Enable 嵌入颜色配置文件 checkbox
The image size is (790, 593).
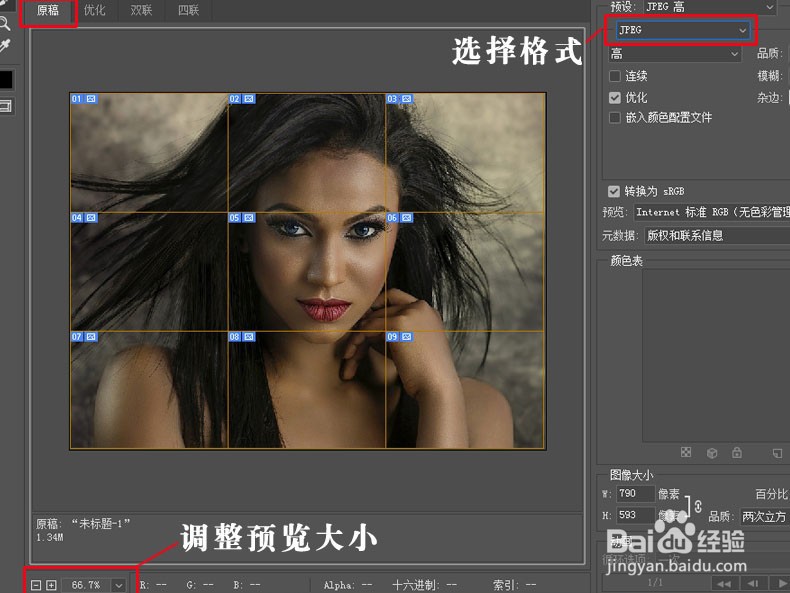pyautogui.click(x=615, y=117)
